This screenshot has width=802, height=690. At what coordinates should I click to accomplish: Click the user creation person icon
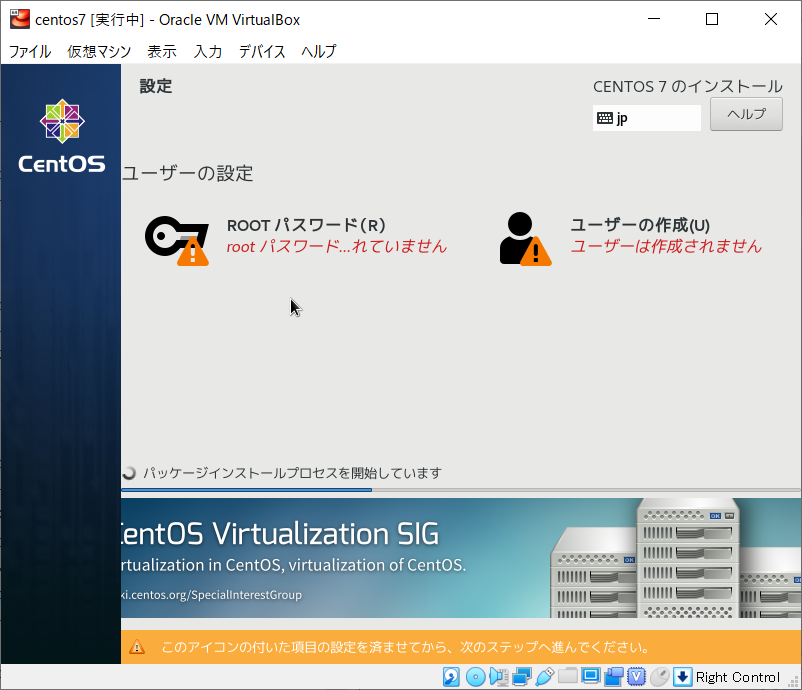click(525, 239)
